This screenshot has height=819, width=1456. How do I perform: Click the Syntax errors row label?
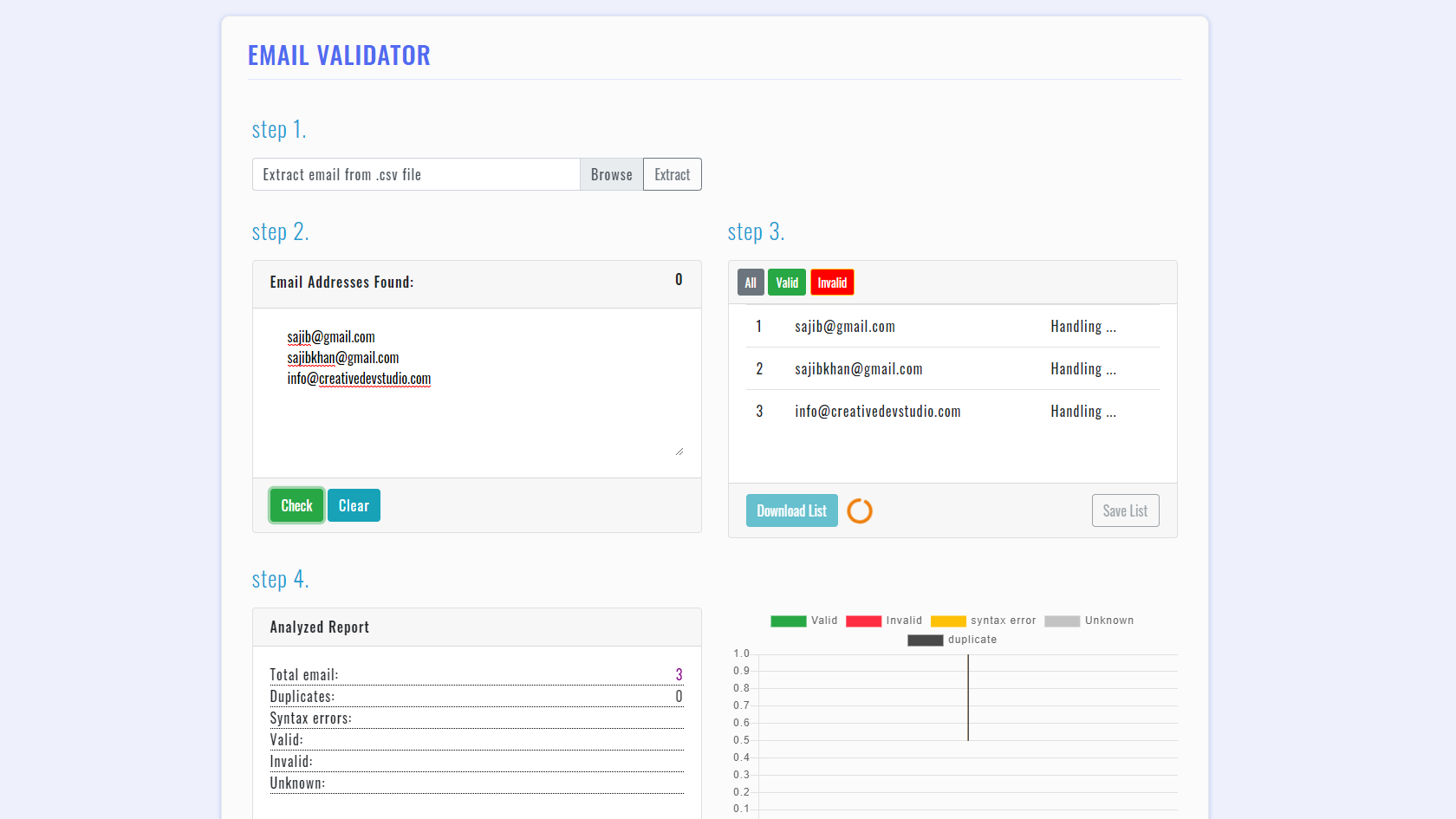310,718
